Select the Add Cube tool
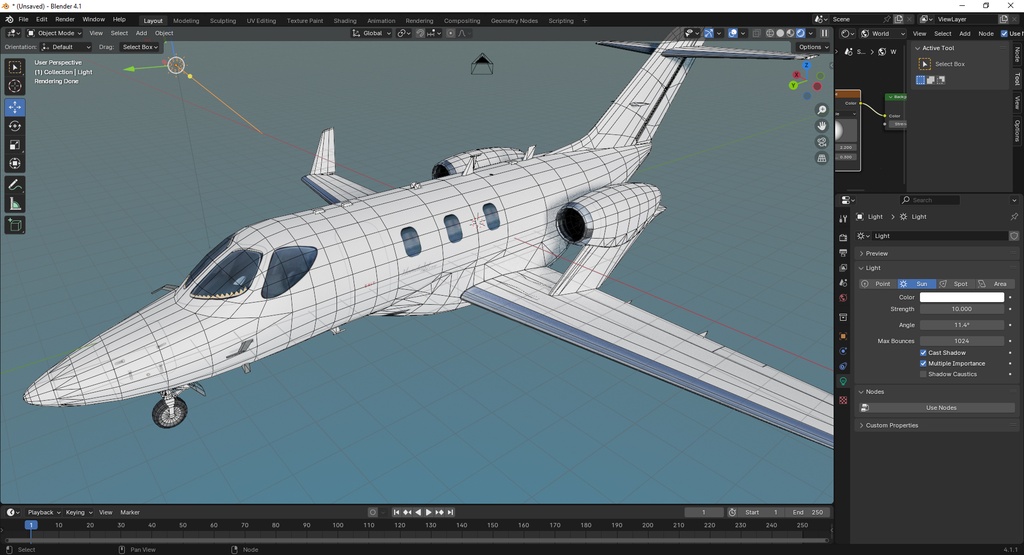The height and width of the screenshot is (555, 1024). click(x=15, y=225)
